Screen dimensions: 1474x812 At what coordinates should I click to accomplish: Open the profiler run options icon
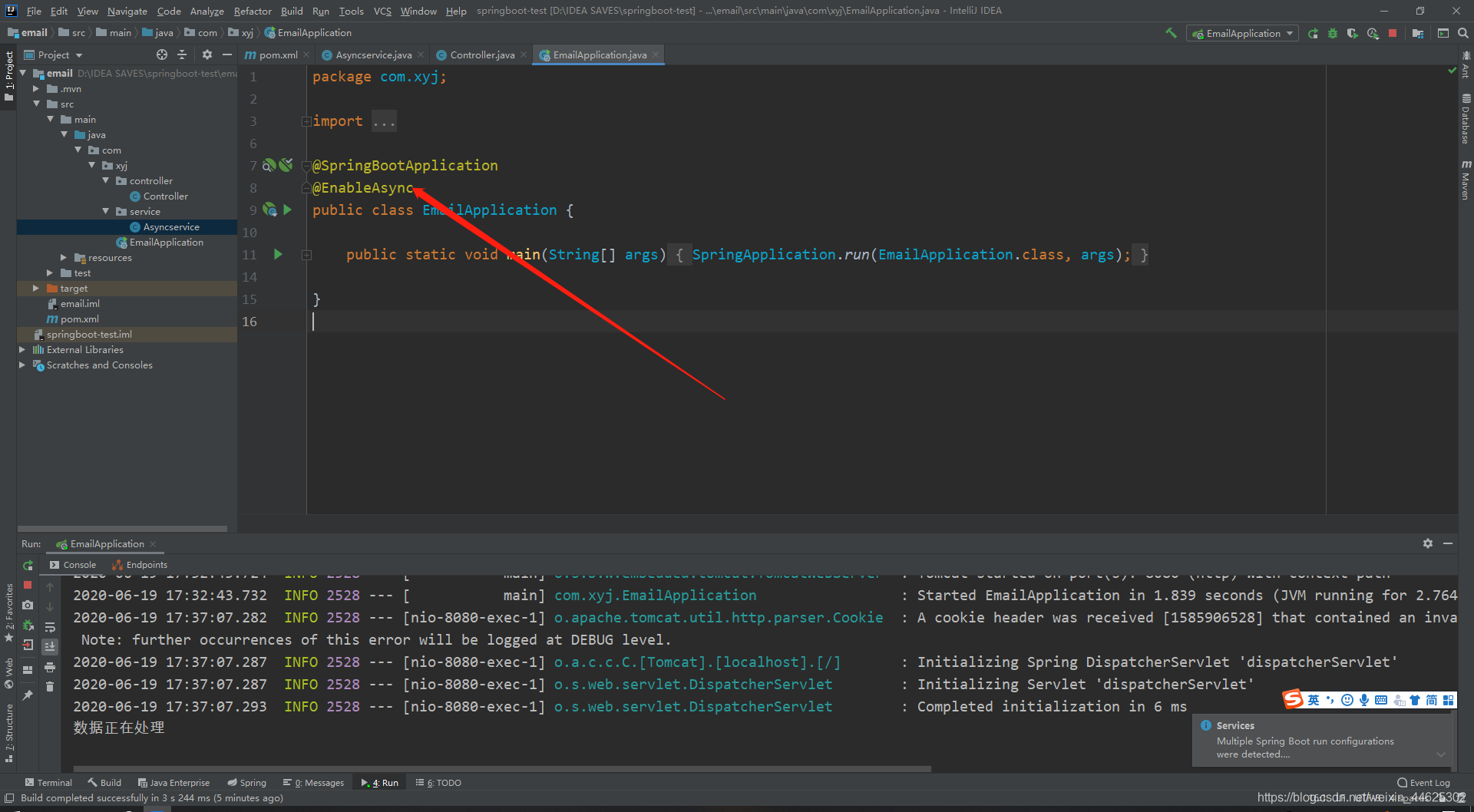click(x=1373, y=33)
